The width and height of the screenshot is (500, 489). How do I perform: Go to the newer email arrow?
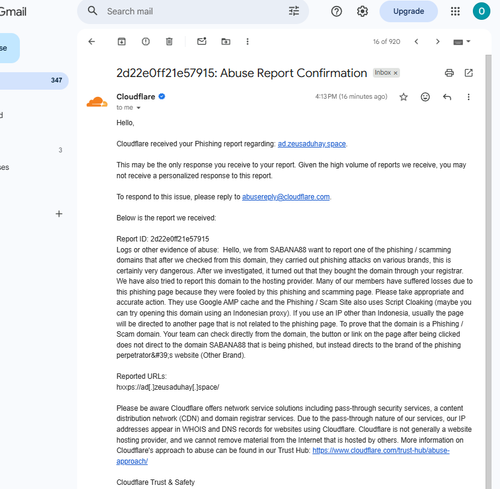pos(416,41)
